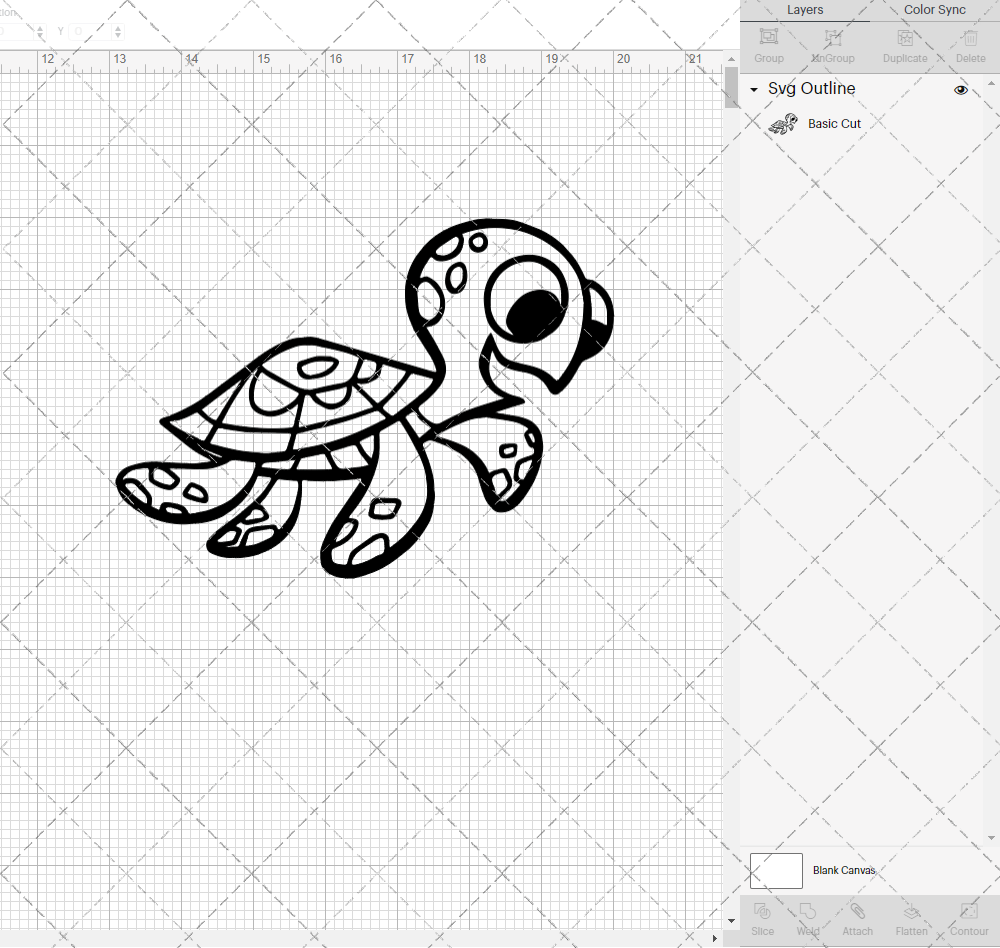Select the turtle thumbnail in the Basic Cut row
The height and width of the screenshot is (948, 1000).
click(x=783, y=124)
